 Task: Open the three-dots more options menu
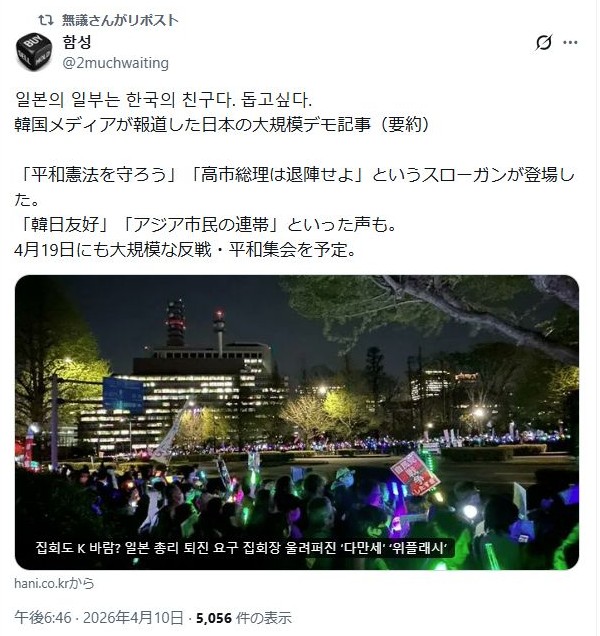570,42
